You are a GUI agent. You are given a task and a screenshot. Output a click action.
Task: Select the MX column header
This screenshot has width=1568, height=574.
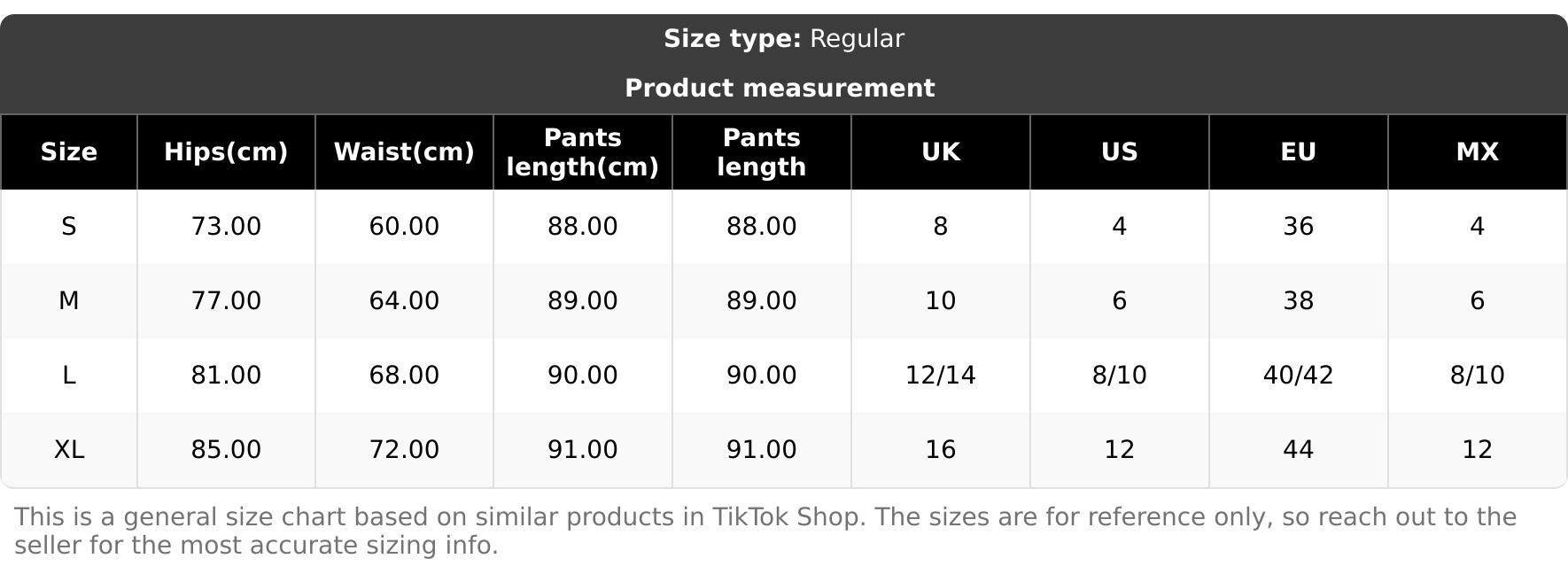tap(1477, 152)
